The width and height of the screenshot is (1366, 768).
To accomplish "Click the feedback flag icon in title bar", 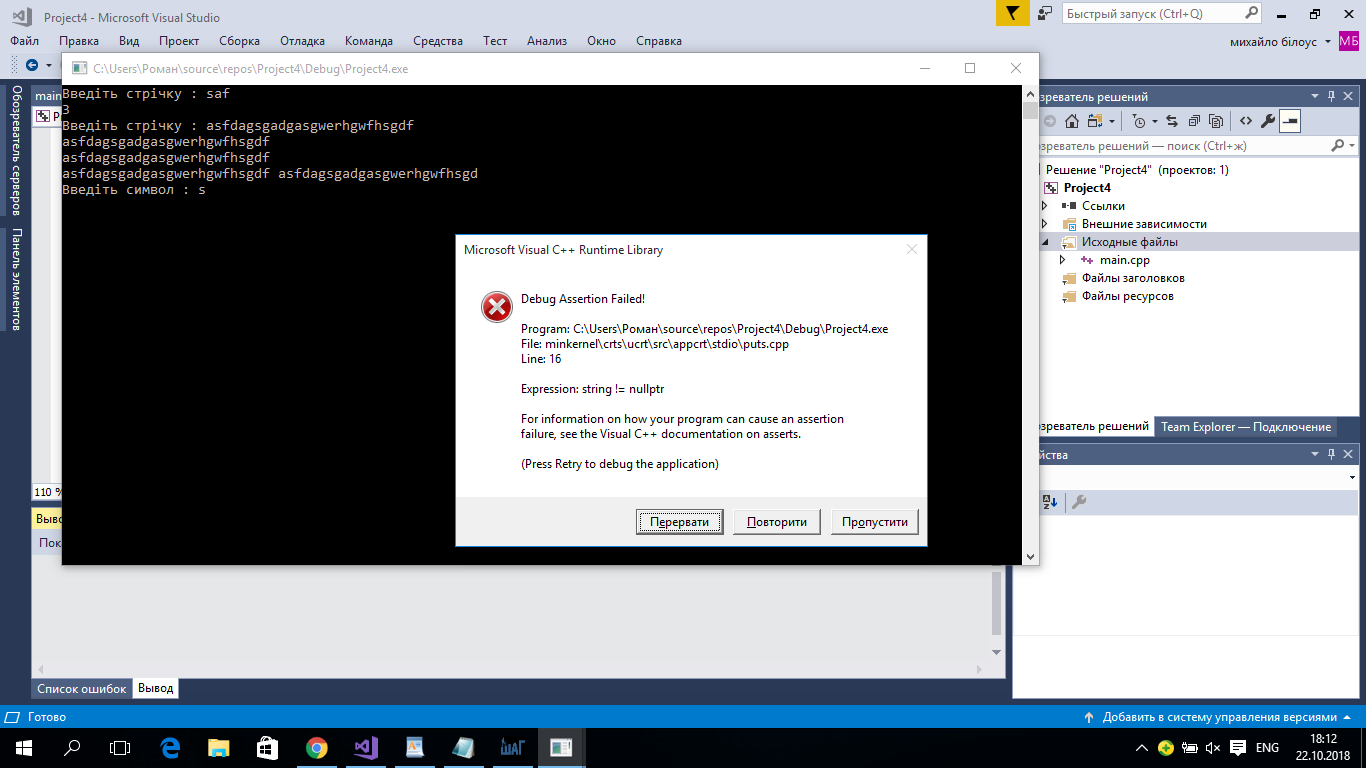I will [x=1012, y=14].
